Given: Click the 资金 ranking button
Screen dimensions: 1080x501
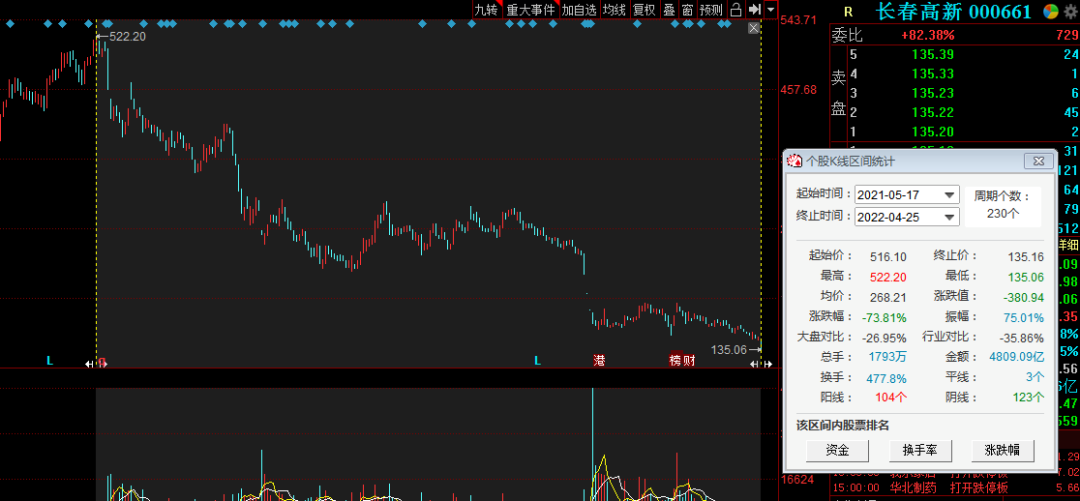Looking at the screenshot, I should tap(838, 450).
